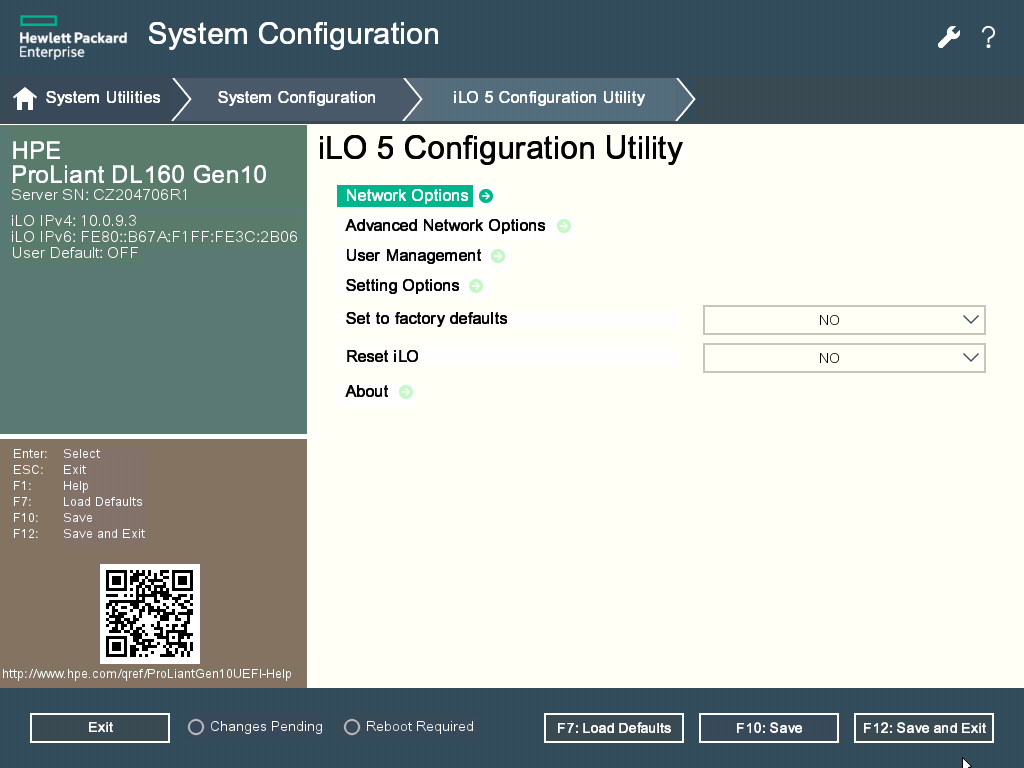Open the Set to factory defaults dropdown
1024x768 pixels.
point(844,320)
